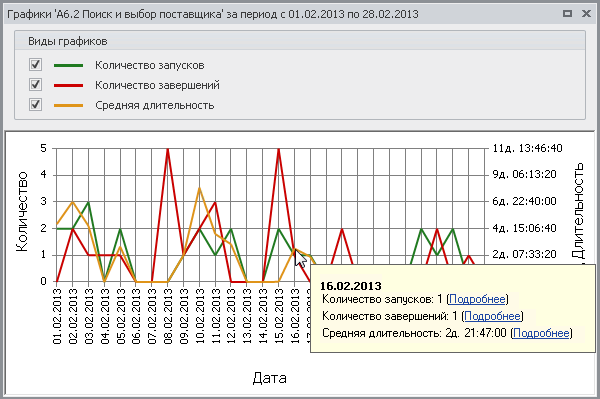Click the 2д. 07:33:20 duration axis value
The width and height of the screenshot is (600, 399).
524,254
